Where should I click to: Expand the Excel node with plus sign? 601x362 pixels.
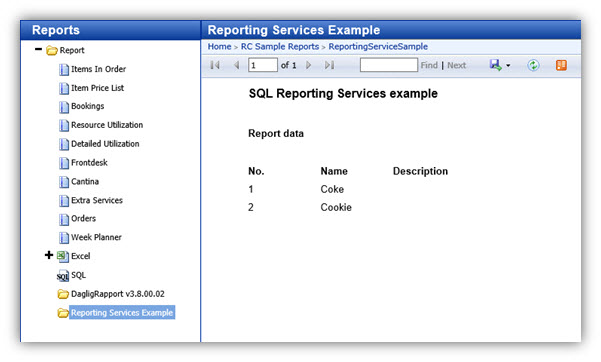pos(49,255)
